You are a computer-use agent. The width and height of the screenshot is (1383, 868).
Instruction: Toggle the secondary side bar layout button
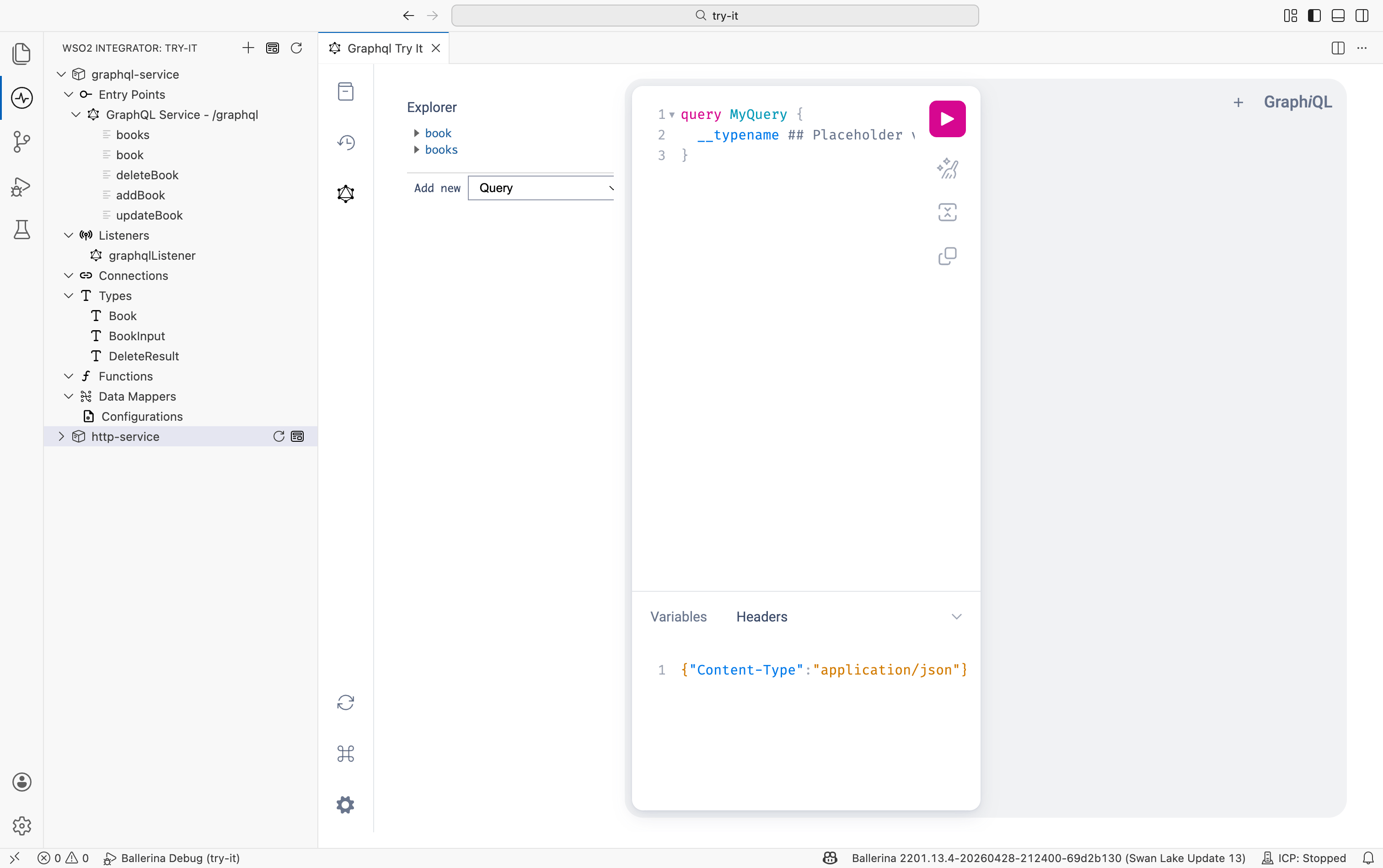point(1362,16)
